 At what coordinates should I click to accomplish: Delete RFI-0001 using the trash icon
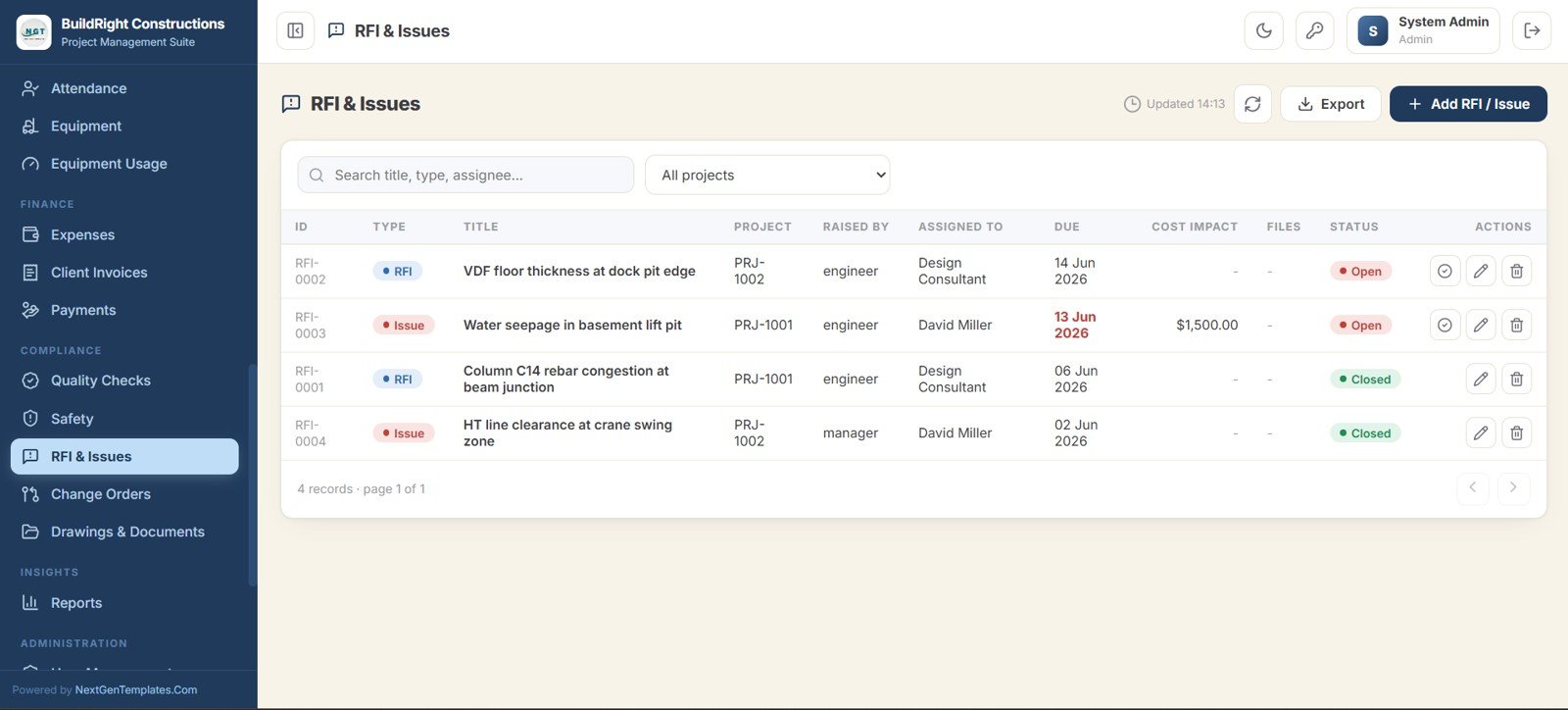1516,379
